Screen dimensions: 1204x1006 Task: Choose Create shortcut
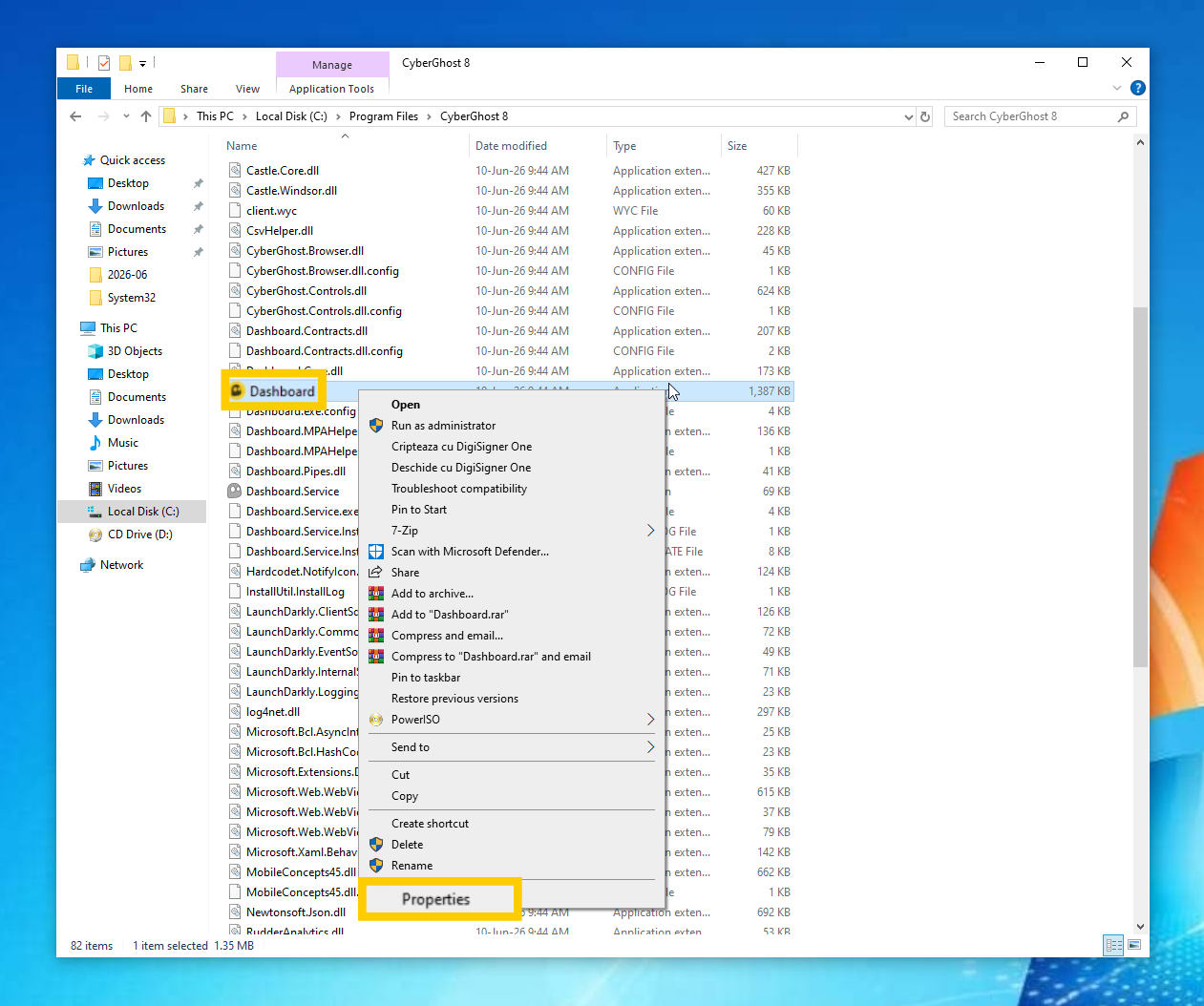430,824
